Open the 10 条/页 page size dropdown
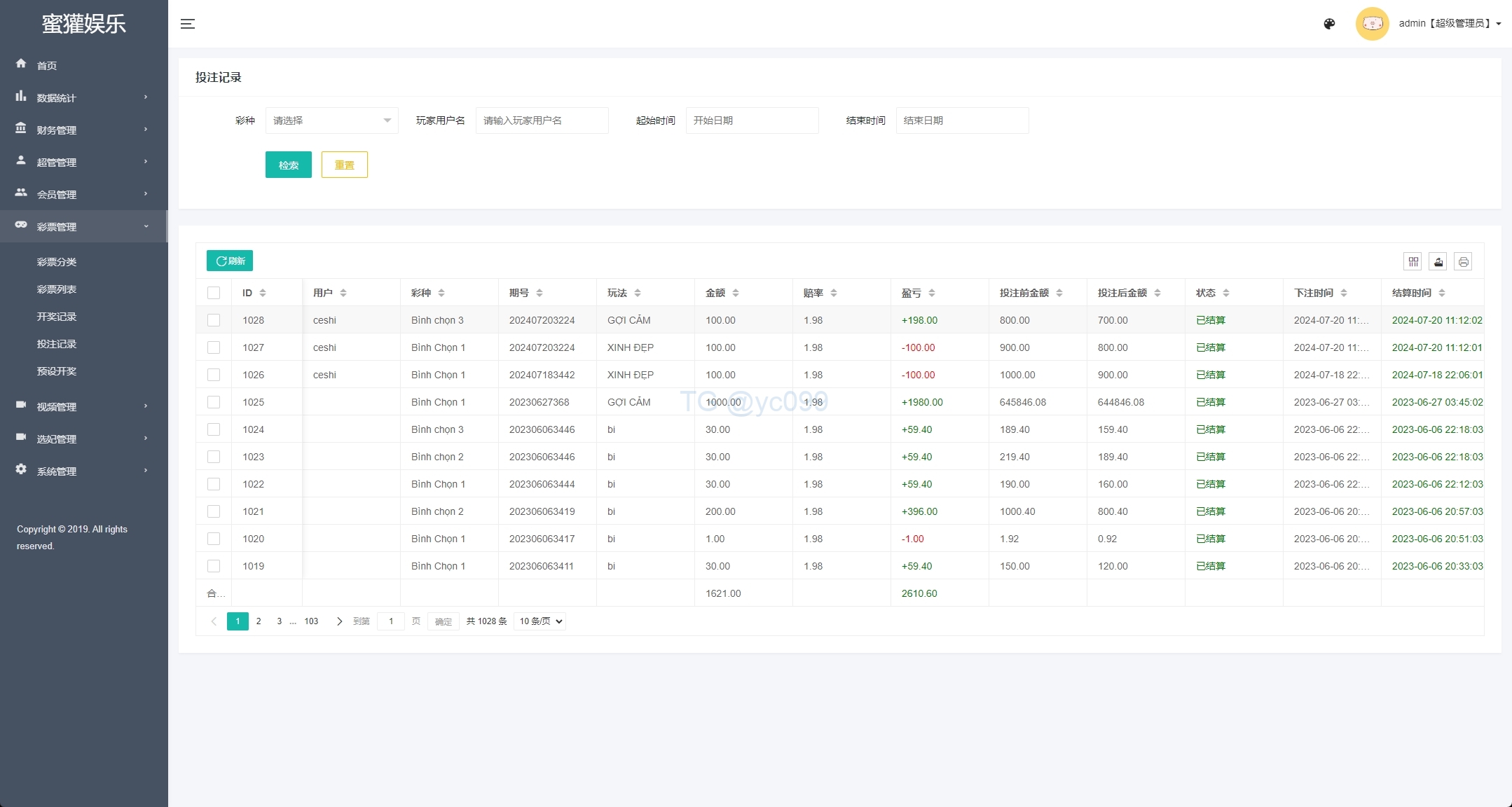 click(539, 621)
